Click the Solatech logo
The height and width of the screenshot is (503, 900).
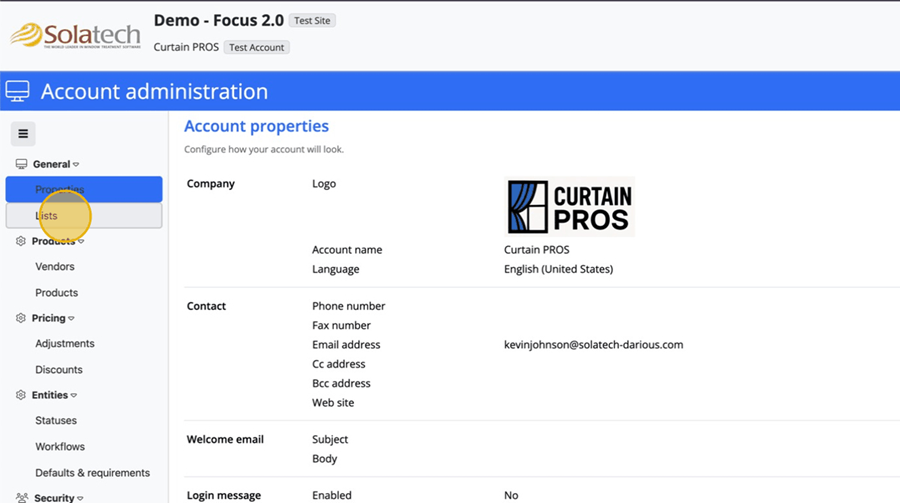[75, 36]
